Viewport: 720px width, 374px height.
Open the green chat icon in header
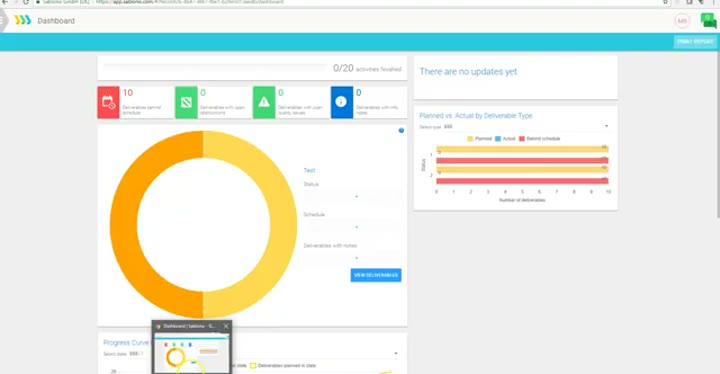pyautogui.click(x=708, y=21)
